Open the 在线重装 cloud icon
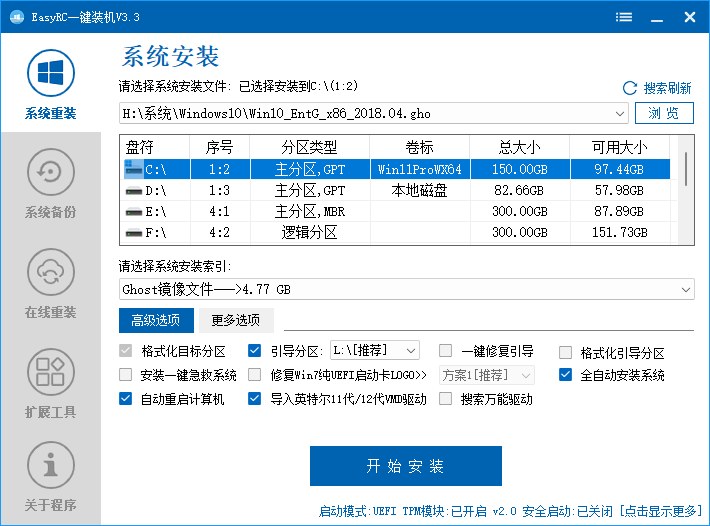The height and width of the screenshot is (526, 710). pos(50,272)
